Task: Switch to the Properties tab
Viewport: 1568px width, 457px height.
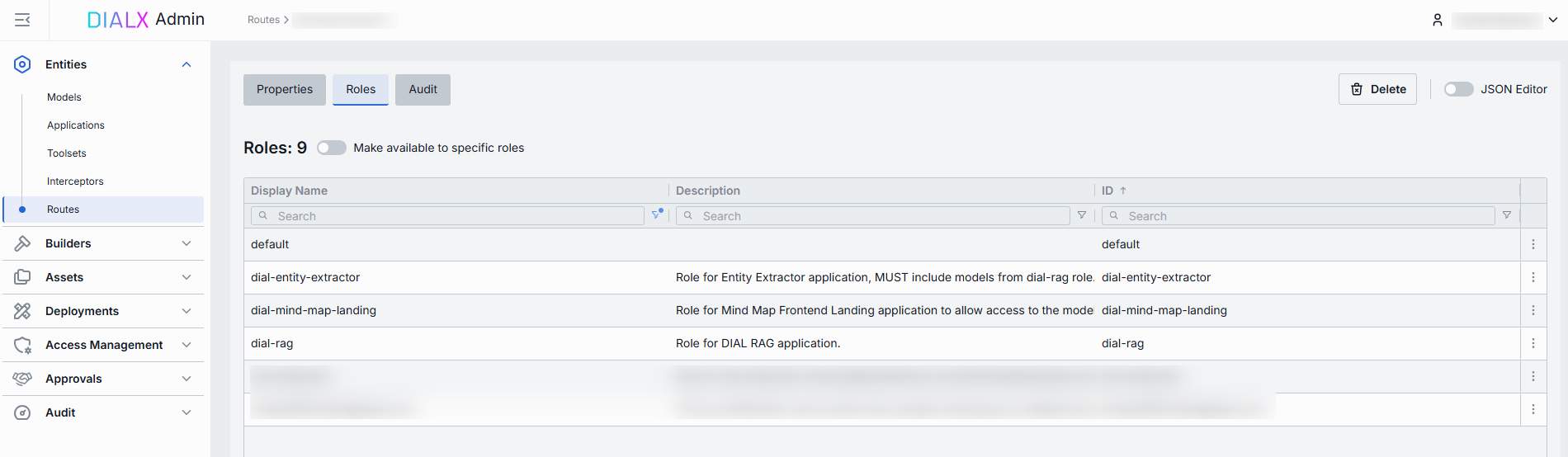Action: point(284,89)
